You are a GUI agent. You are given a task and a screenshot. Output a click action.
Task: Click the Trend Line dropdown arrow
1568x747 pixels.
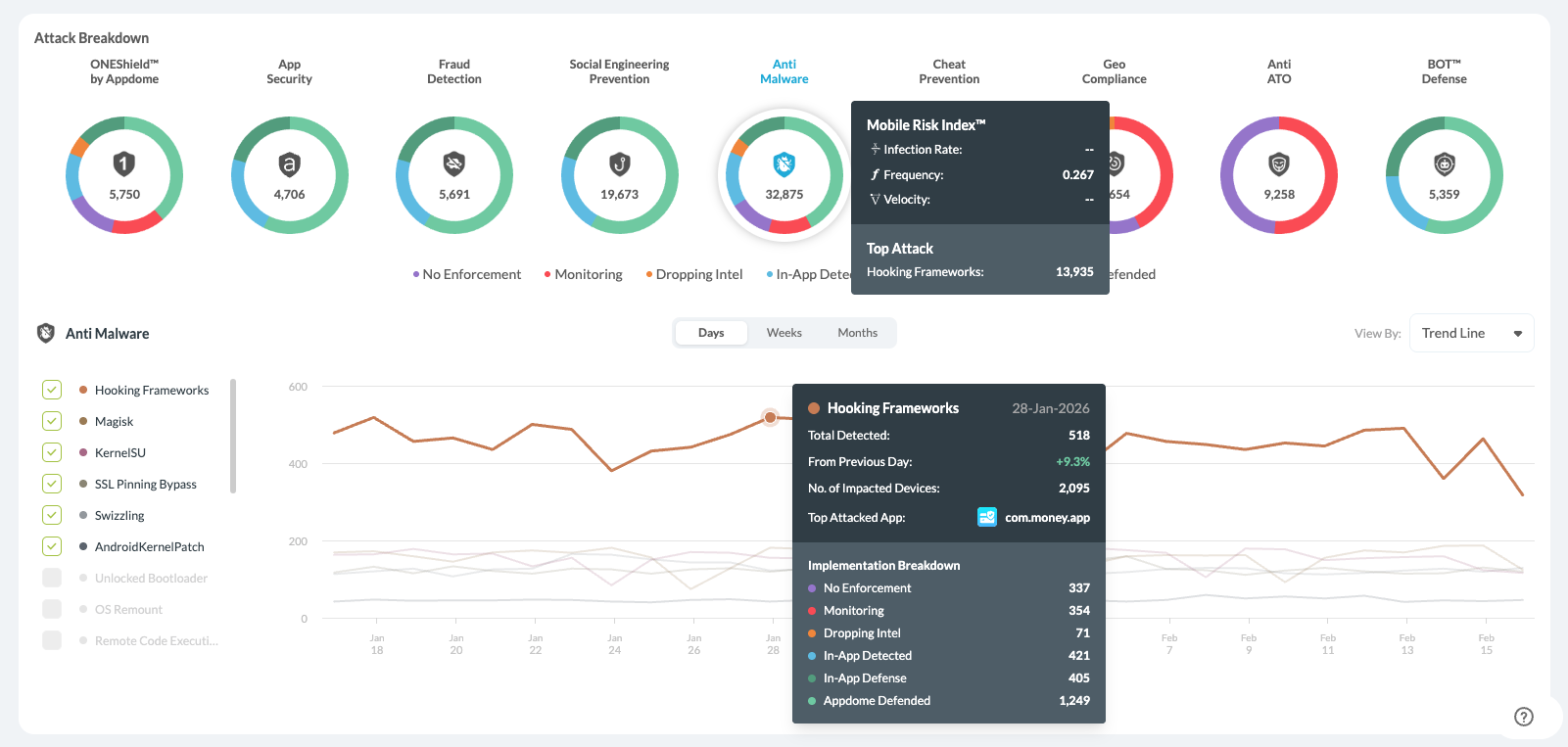1517,334
